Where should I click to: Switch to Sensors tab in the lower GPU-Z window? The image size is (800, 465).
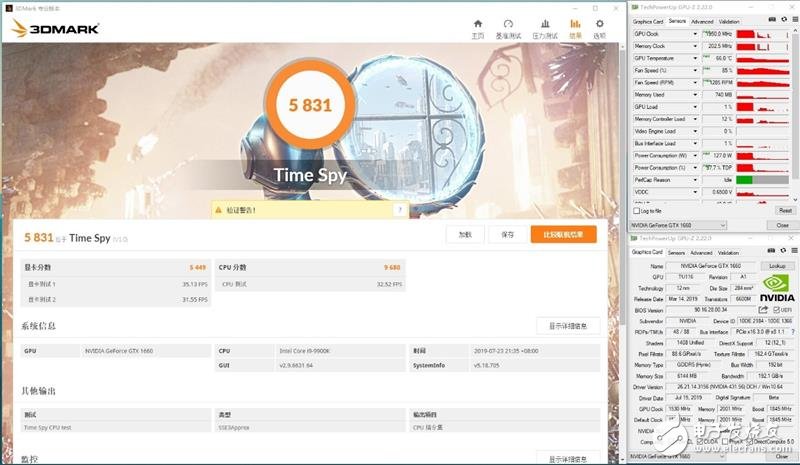click(676, 253)
